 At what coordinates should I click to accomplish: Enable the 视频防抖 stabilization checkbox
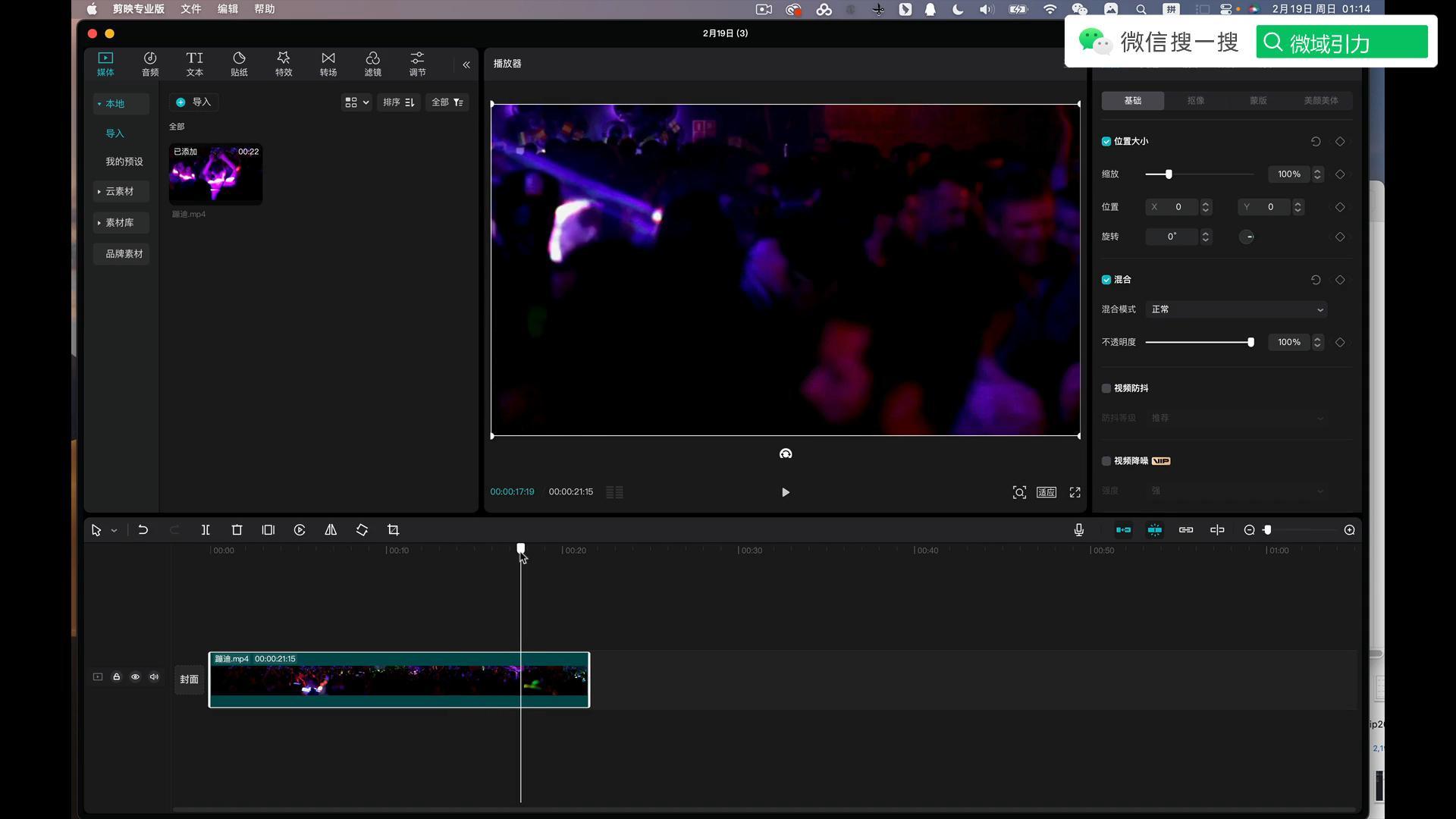pyautogui.click(x=1106, y=388)
